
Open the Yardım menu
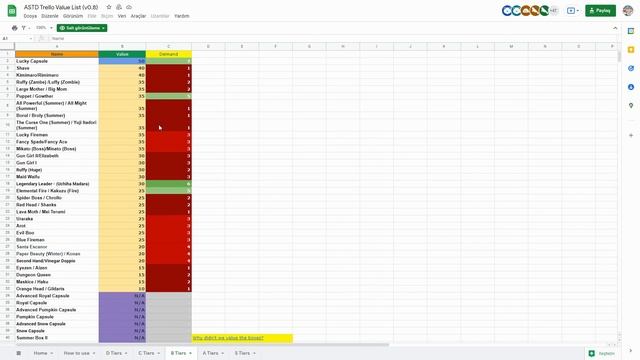[x=182, y=16]
